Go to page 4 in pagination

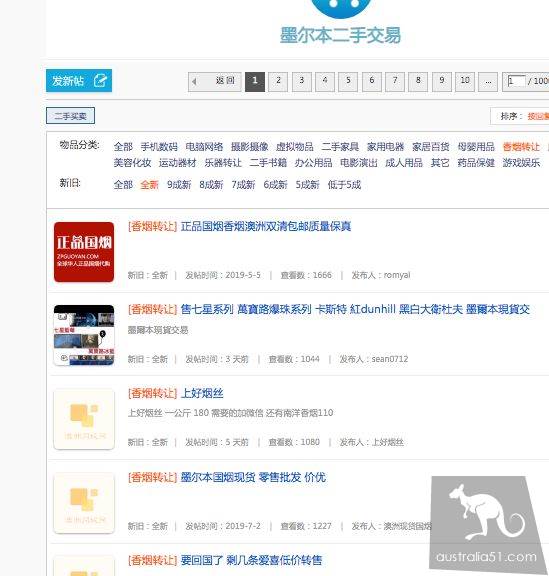pos(325,81)
